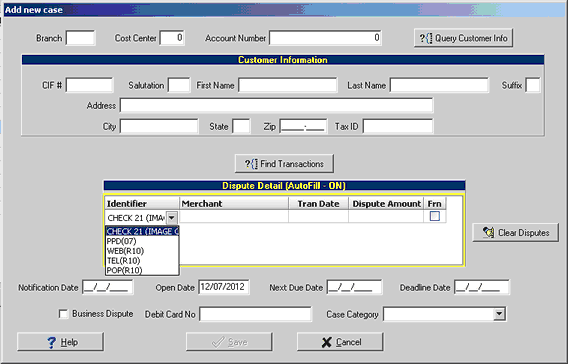
Task: Click the First Name field
Action: tap(288, 85)
